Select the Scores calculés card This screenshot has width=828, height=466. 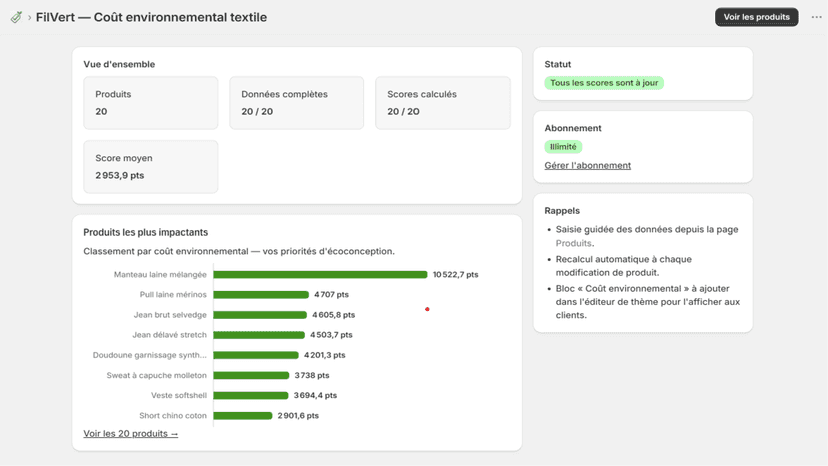click(x=443, y=102)
